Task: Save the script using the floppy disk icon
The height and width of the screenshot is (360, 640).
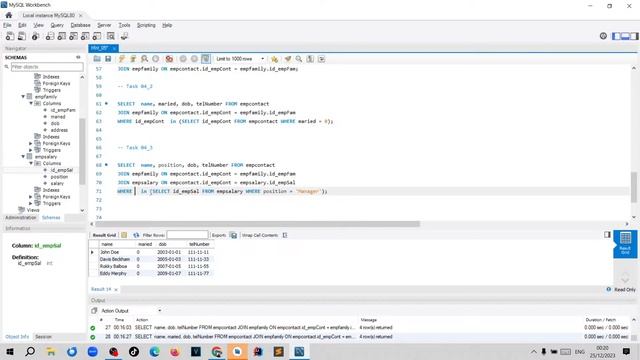Action: [x=108, y=59]
